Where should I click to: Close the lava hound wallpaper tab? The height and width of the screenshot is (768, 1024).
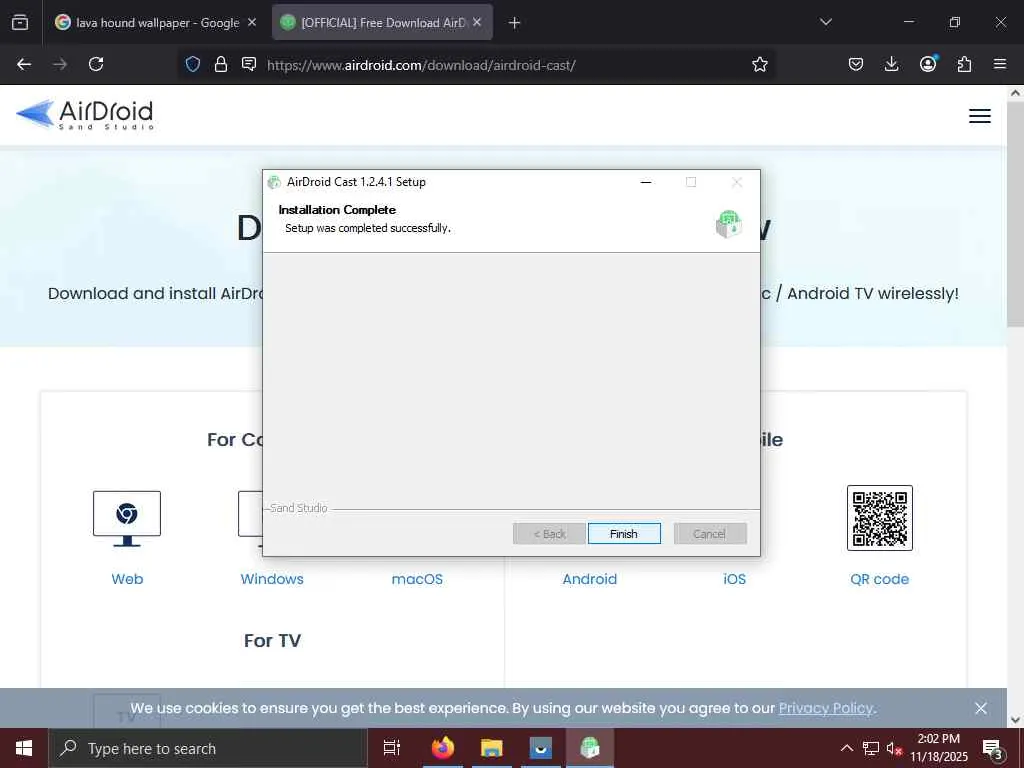point(252,22)
